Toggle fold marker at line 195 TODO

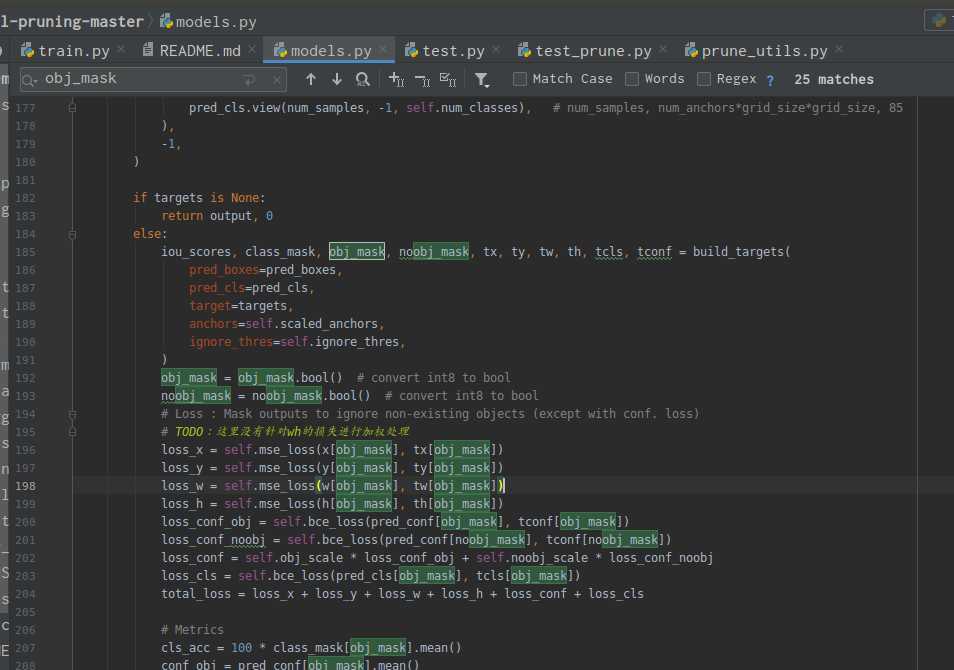[x=72, y=432]
